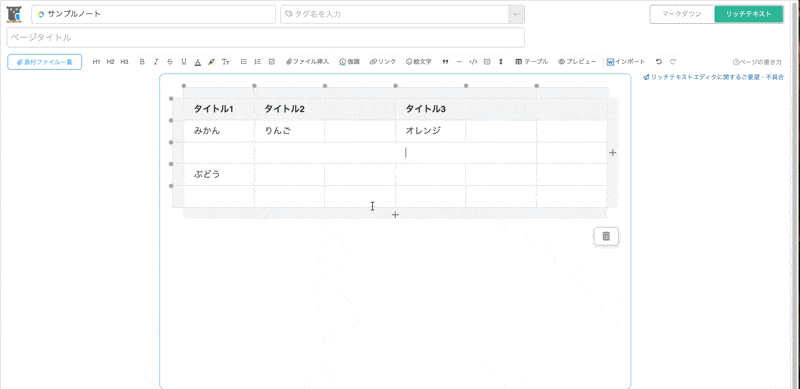This screenshot has height=389, width=800.
Task: Open the tag name dropdown arrow
Action: 516,14
